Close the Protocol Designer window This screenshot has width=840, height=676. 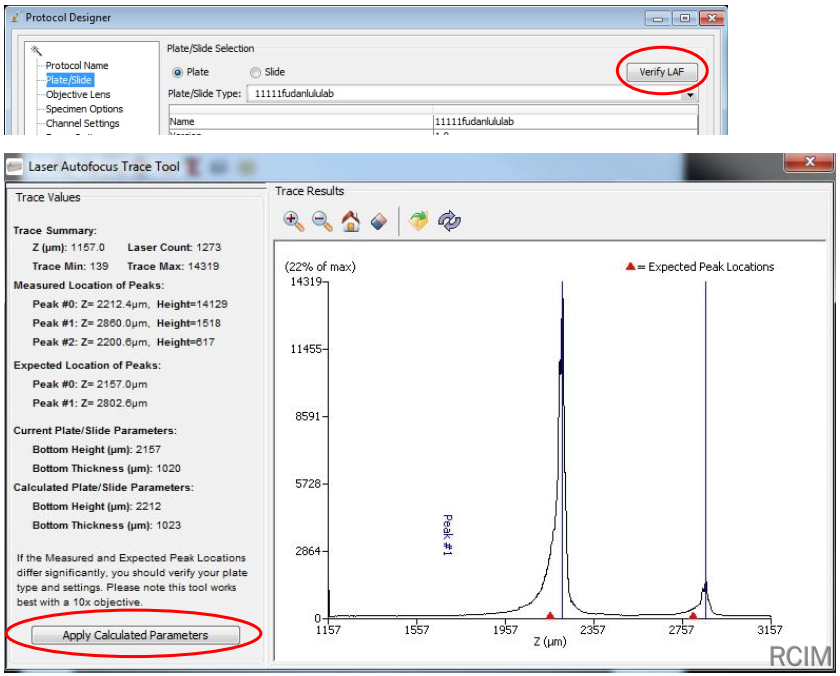click(x=712, y=18)
